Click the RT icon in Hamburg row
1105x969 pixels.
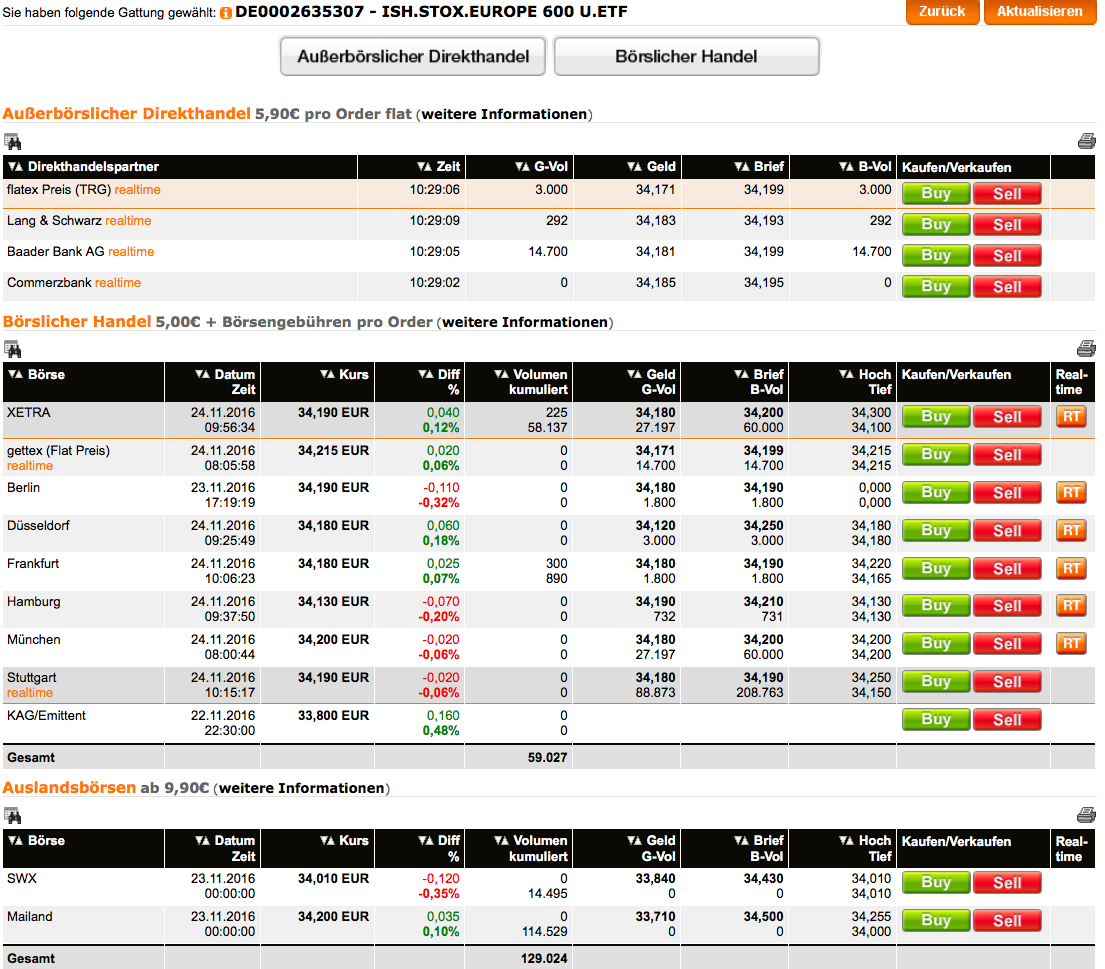click(x=1070, y=605)
